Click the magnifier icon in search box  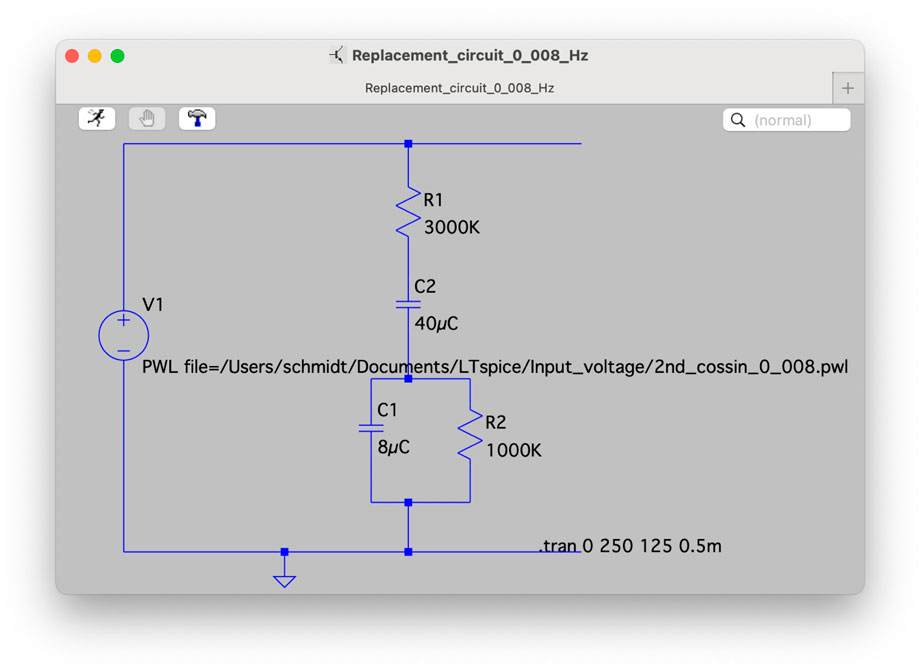738,120
